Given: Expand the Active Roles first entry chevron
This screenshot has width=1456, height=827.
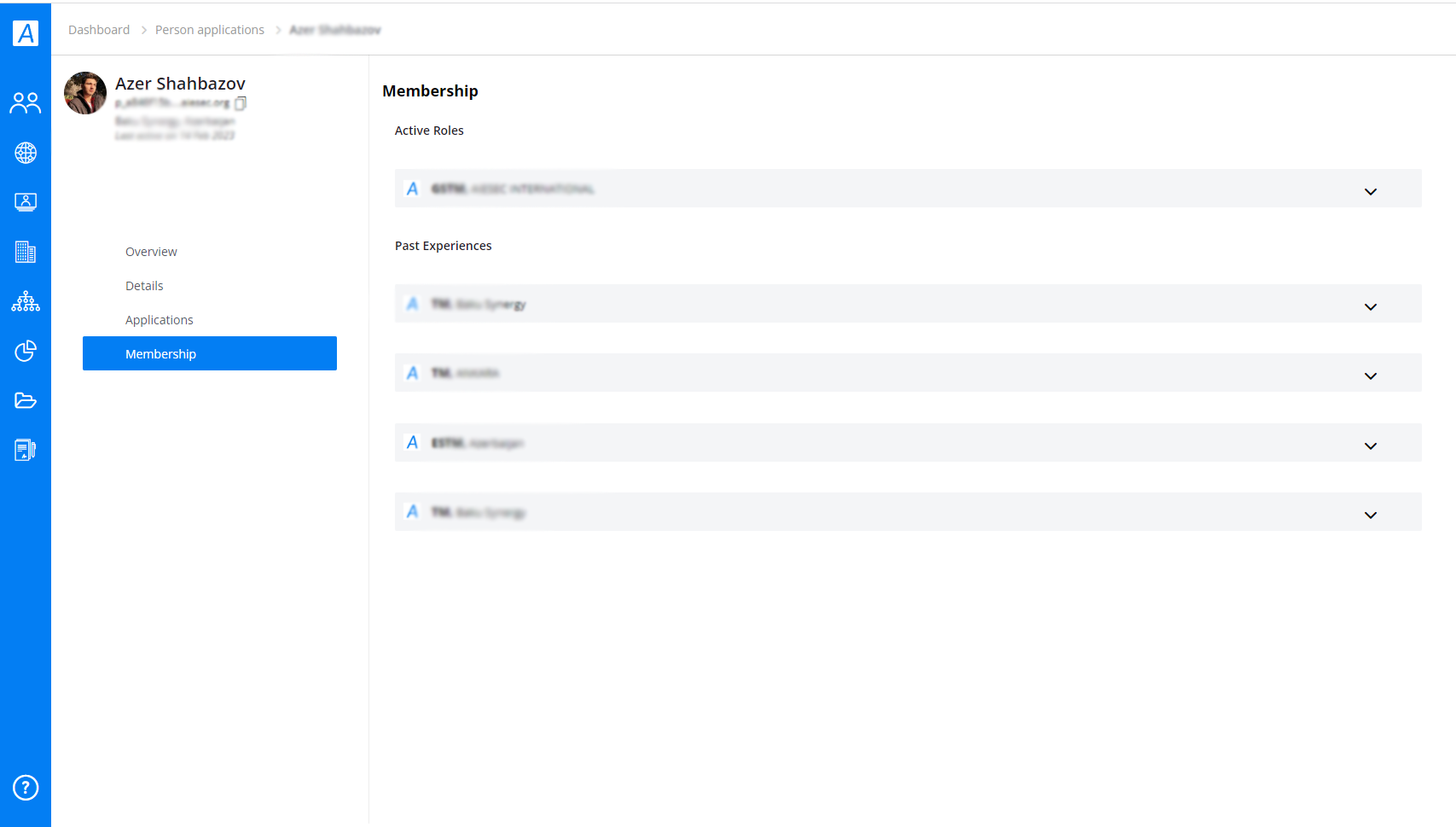Looking at the screenshot, I should pos(1371,191).
